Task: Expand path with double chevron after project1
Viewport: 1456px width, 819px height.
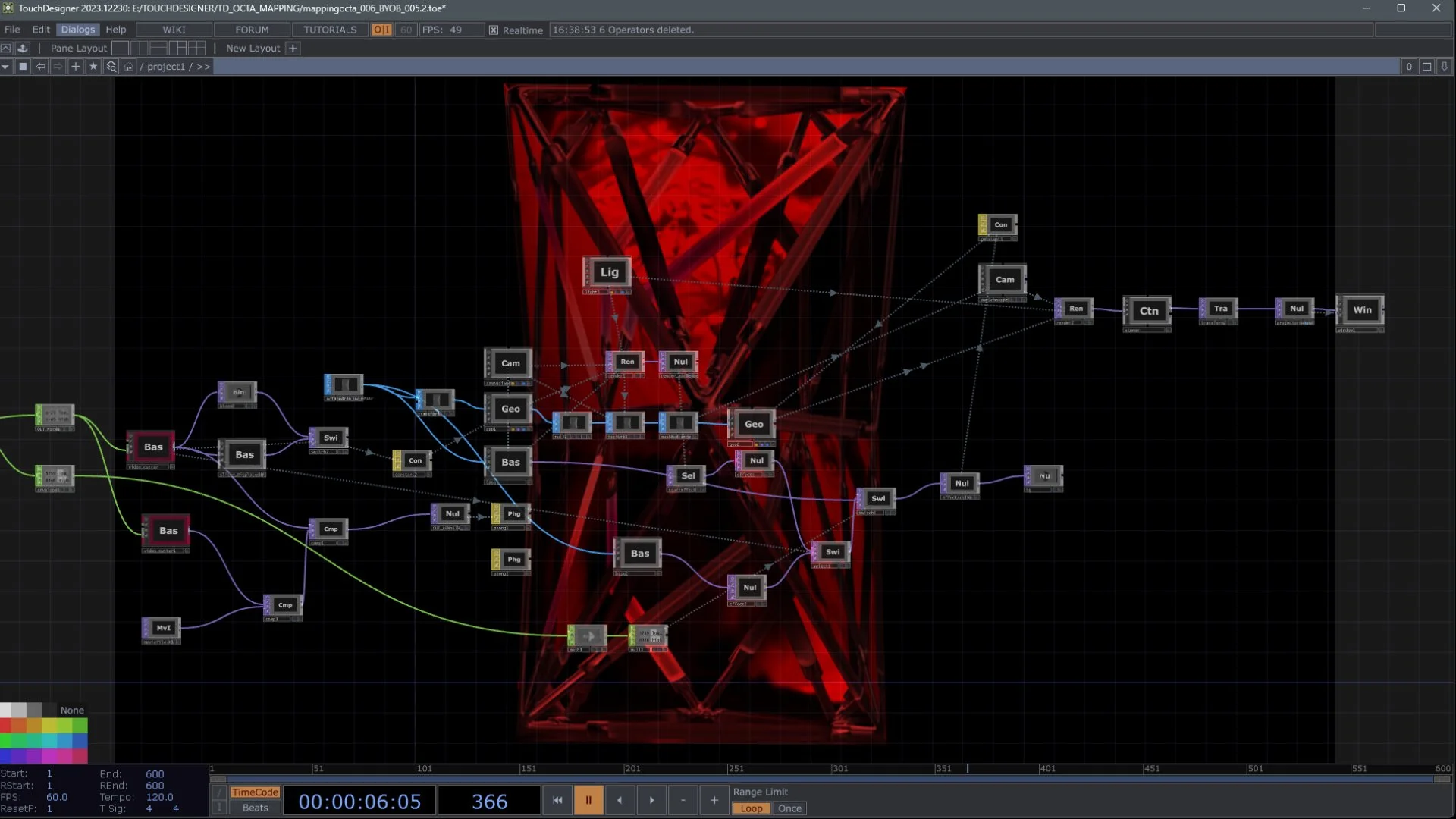Action: click(x=203, y=67)
